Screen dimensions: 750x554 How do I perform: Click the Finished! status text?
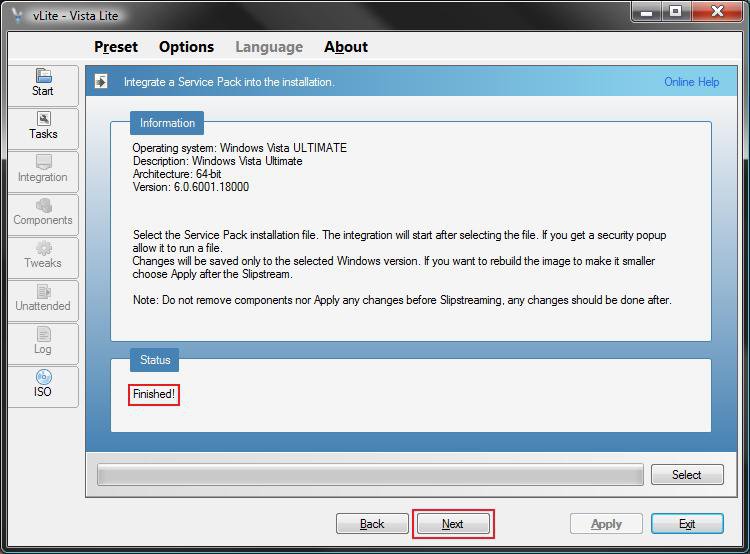[154, 394]
